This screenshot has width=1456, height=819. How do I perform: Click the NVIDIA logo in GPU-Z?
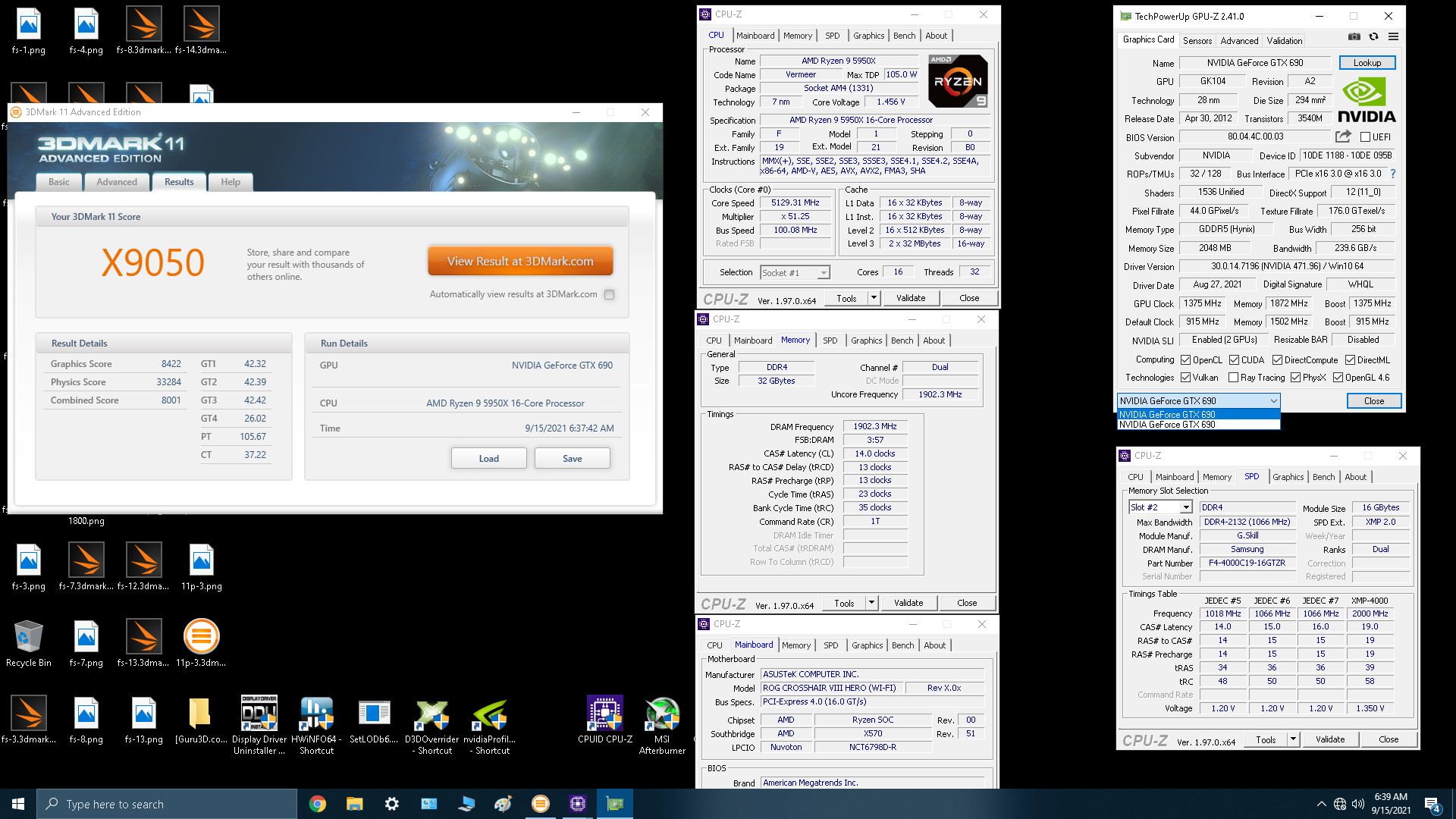[1366, 100]
